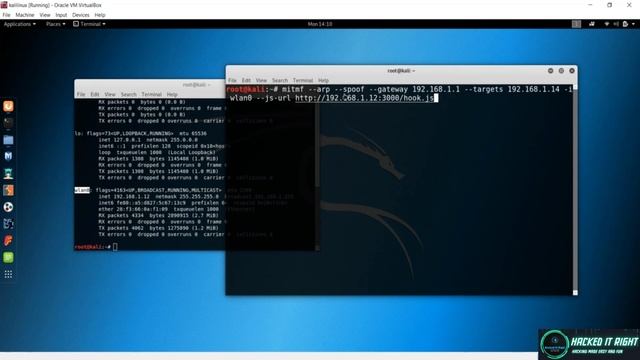Click the workspace switcher in top bar

[576, 24]
